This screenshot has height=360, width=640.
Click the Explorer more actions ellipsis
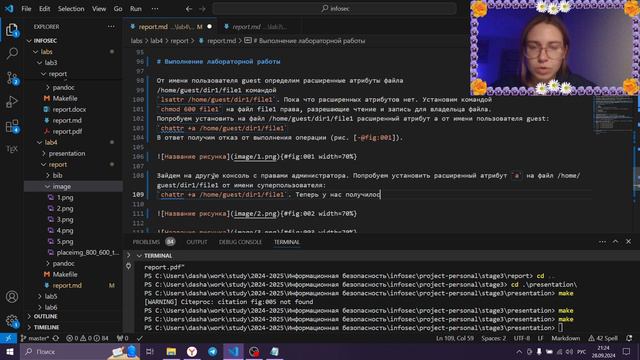pyautogui.click(x=111, y=27)
